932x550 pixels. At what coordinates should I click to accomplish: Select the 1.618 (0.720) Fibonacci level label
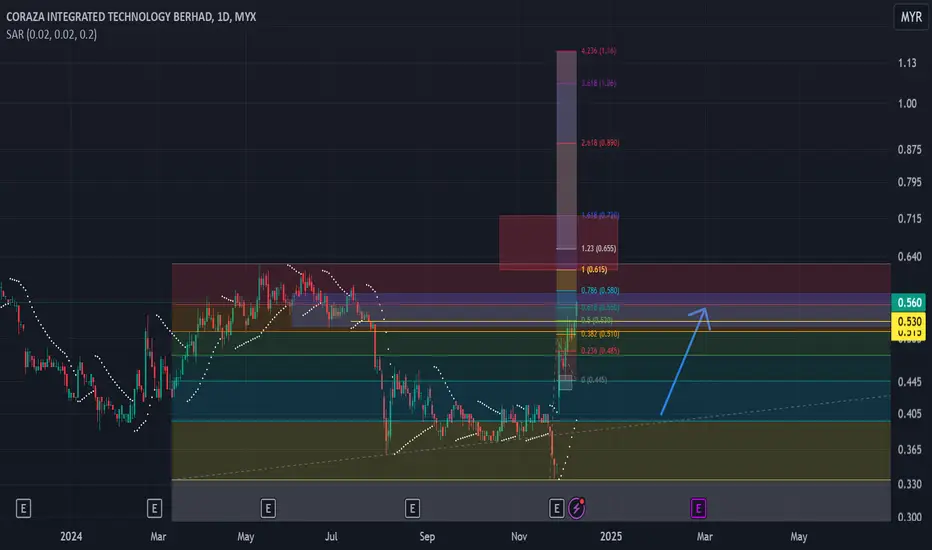click(x=600, y=215)
